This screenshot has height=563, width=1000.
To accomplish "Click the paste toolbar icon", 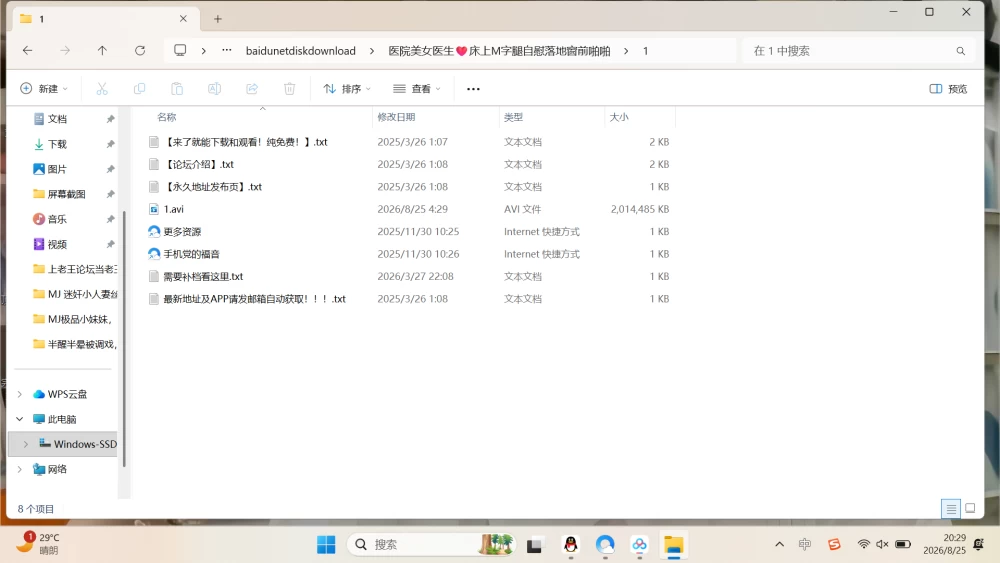I will (x=177, y=89).
